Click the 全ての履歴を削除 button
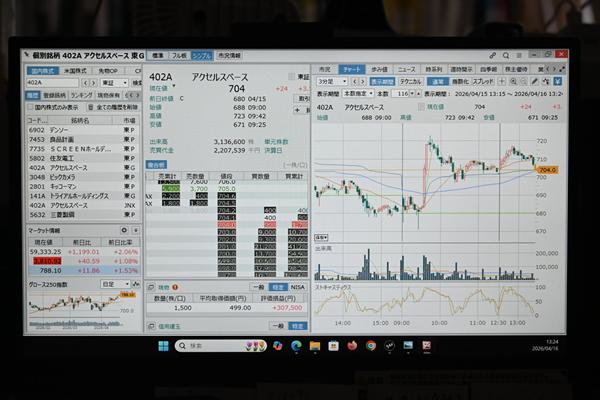The image size is (600, 400). [112, 106]
